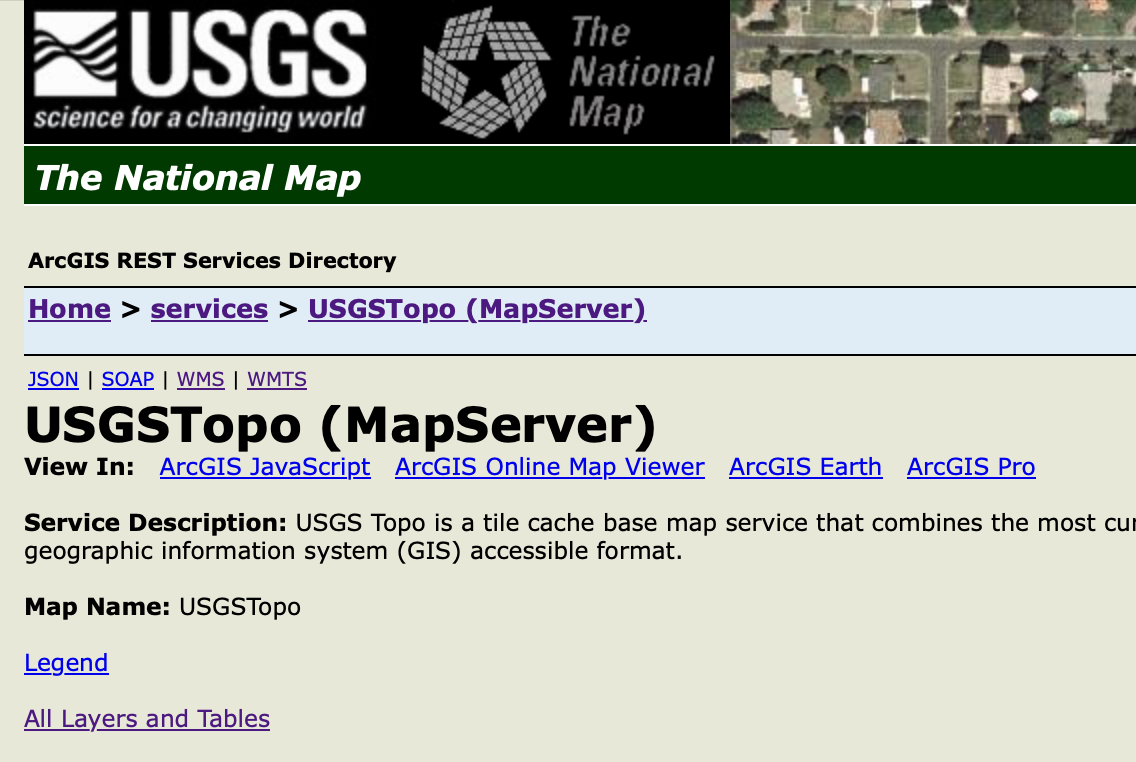View the map in ArcGIS JavaScript
This screenshot has height=762, width=1136.
pyautogui.click(x=265, y=467)
